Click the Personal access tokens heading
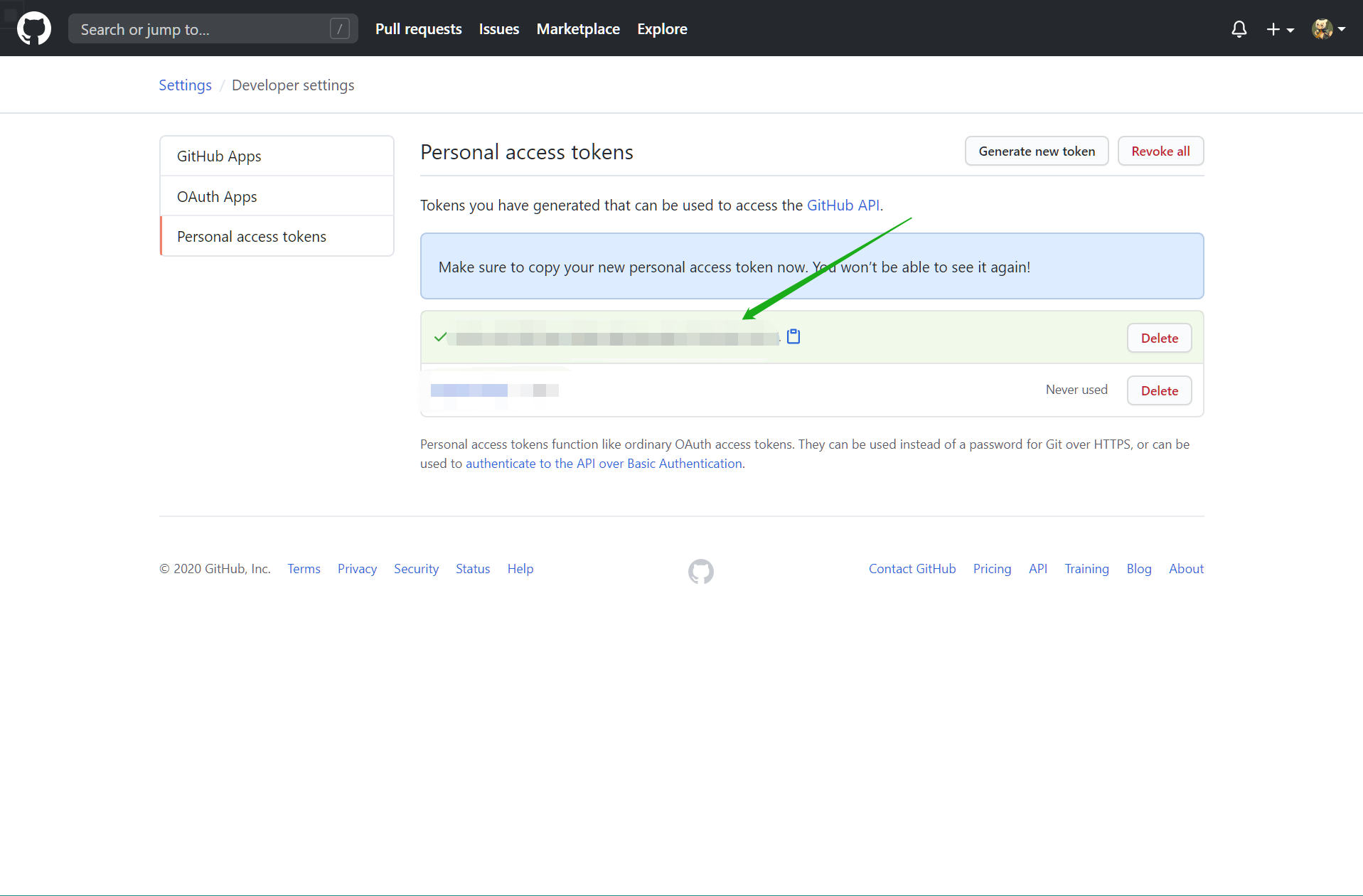 [527, 151]
